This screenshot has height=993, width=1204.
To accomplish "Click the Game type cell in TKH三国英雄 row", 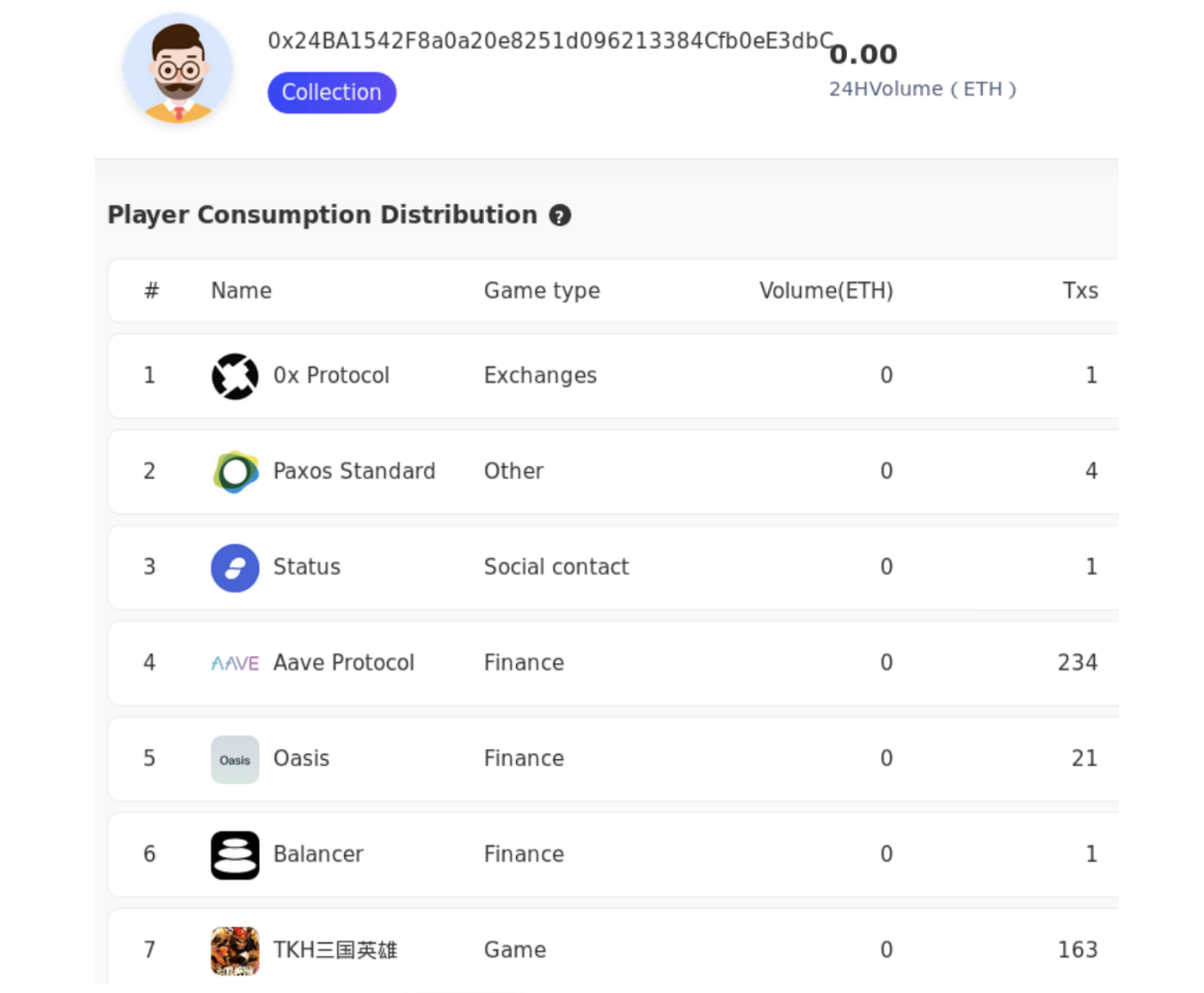I will (x=515, y=950).
